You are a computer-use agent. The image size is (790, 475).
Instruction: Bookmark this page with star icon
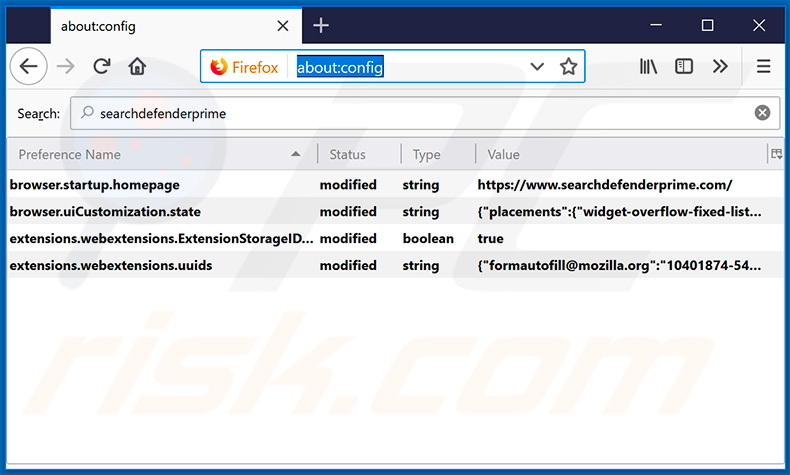pyautogui.click(x=568, y=67)
